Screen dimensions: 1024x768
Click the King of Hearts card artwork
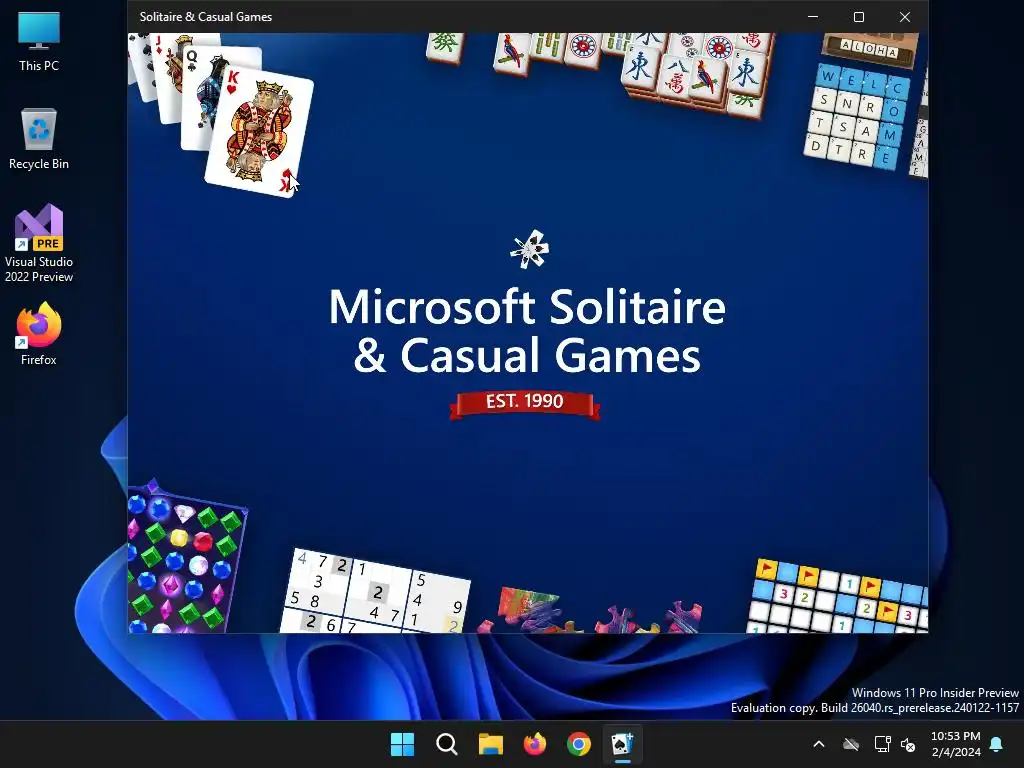[259, 131]
